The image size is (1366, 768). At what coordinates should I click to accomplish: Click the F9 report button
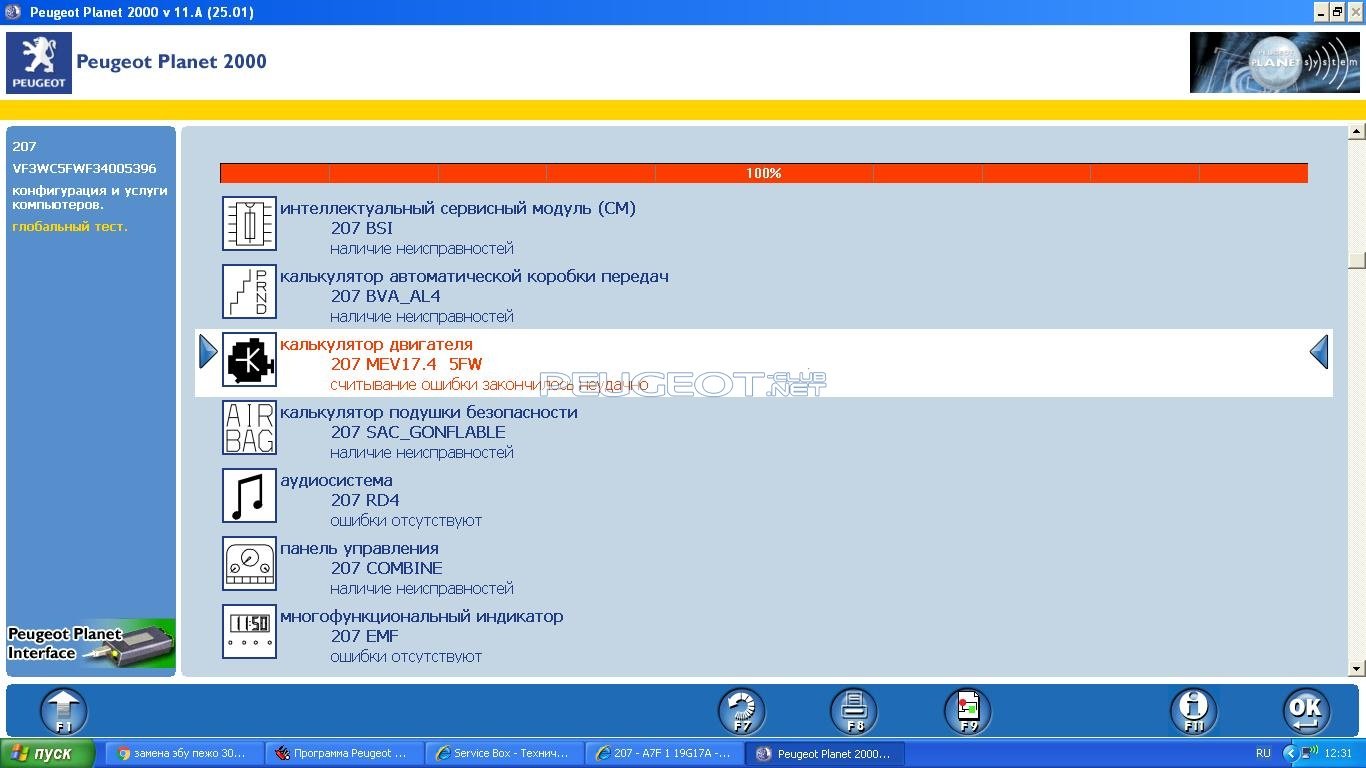968,712
